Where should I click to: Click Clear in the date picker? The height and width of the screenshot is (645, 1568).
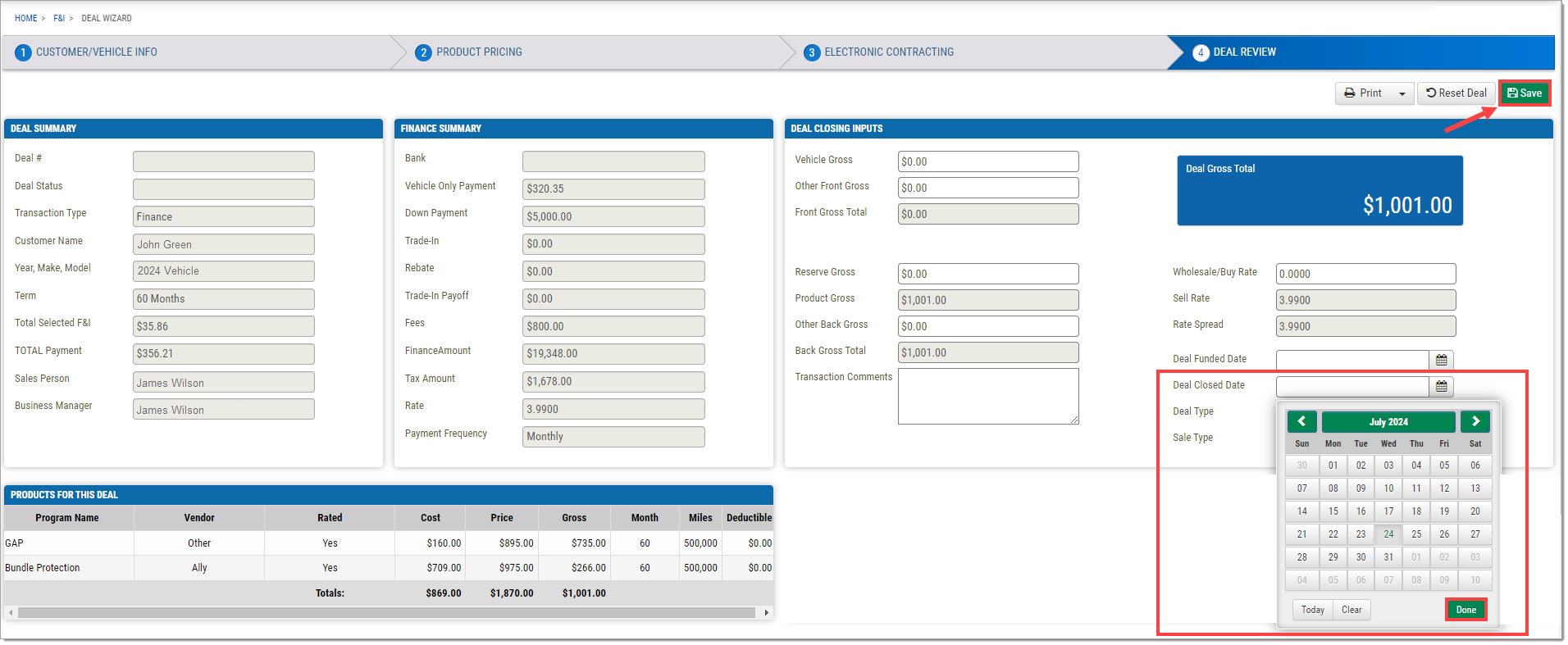(1351, 610)
